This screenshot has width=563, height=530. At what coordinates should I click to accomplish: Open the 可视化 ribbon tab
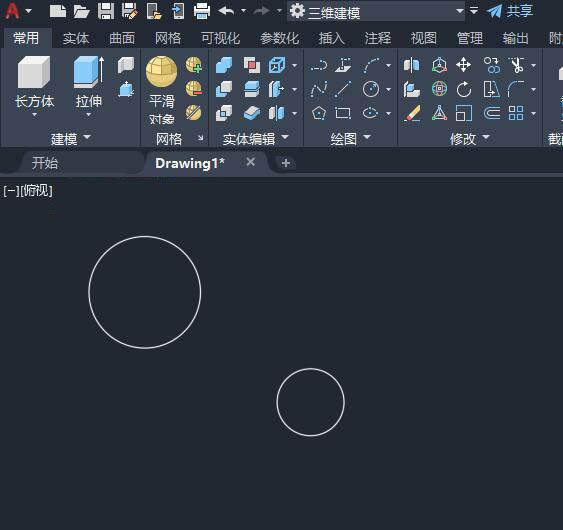point(220,38)
